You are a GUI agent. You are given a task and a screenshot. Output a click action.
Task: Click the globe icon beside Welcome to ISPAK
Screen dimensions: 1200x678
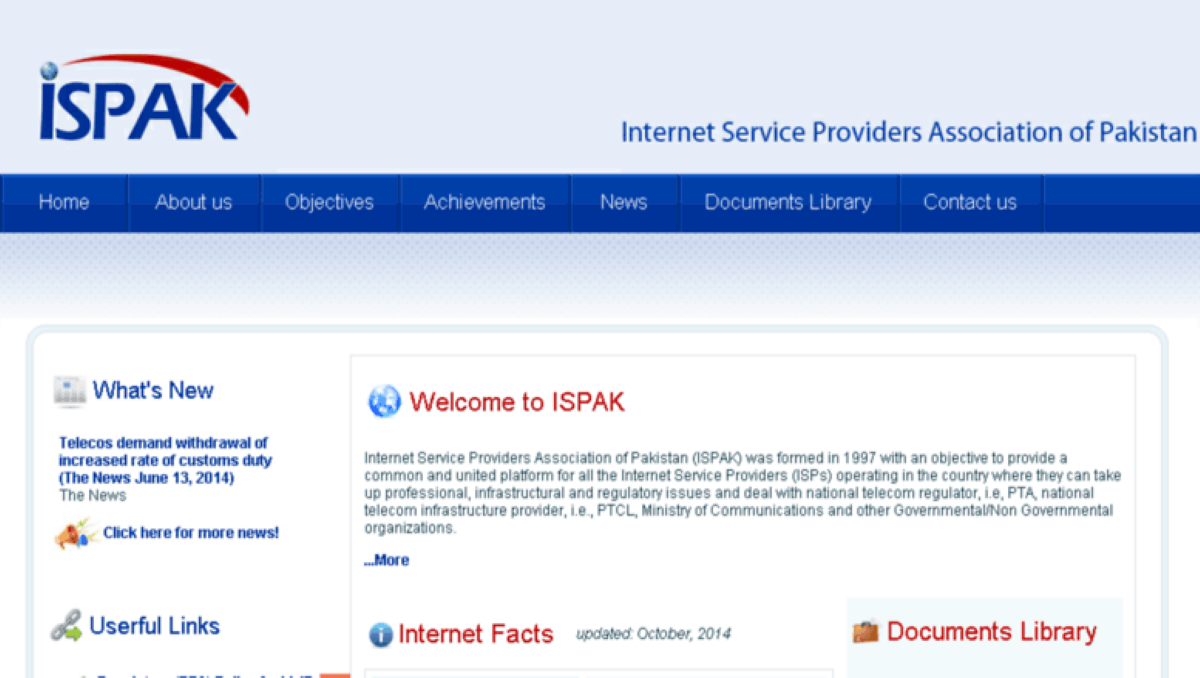click(384, 402)
